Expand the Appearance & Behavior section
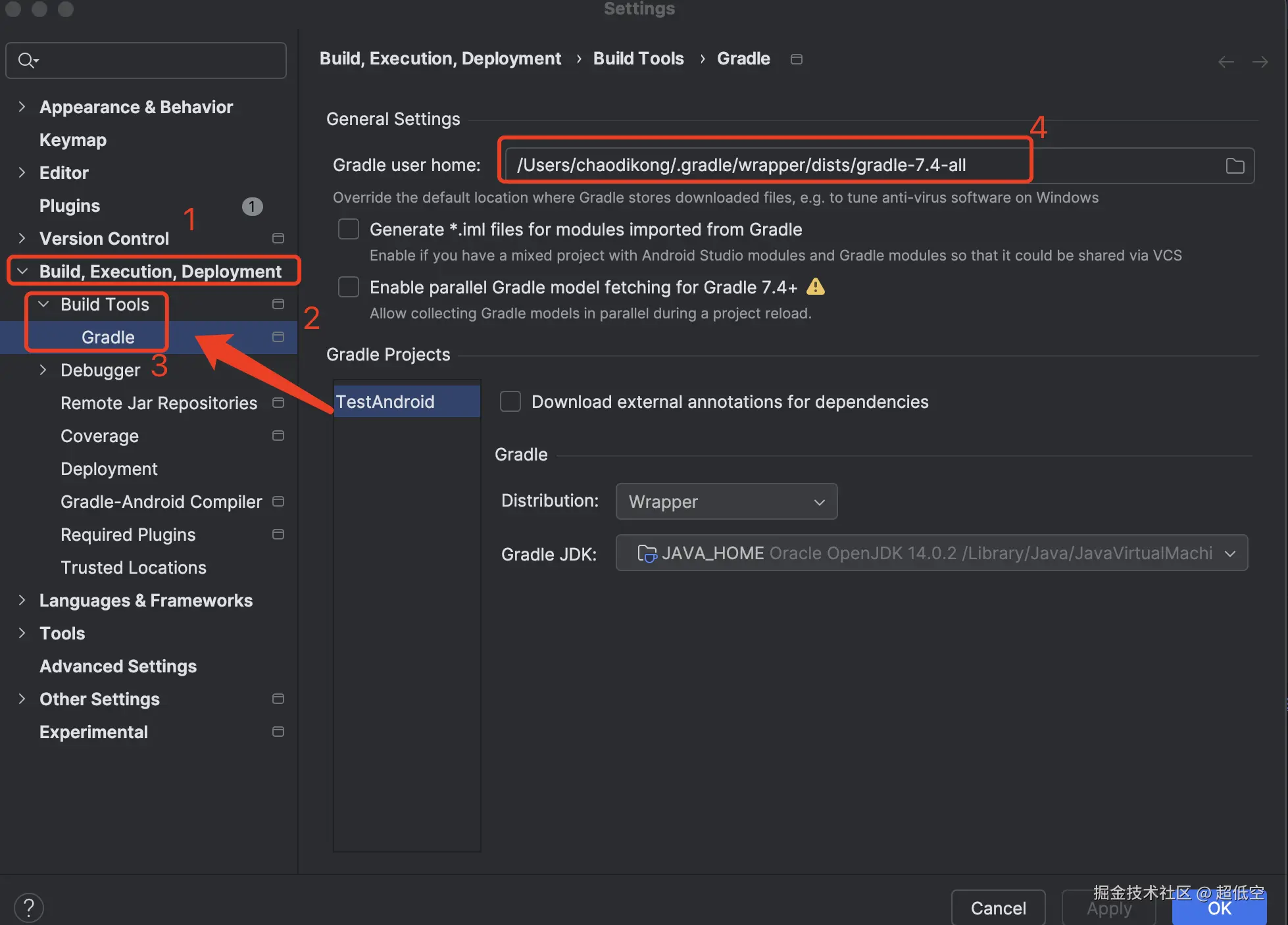1288x925 pixels. coord(22,107)
